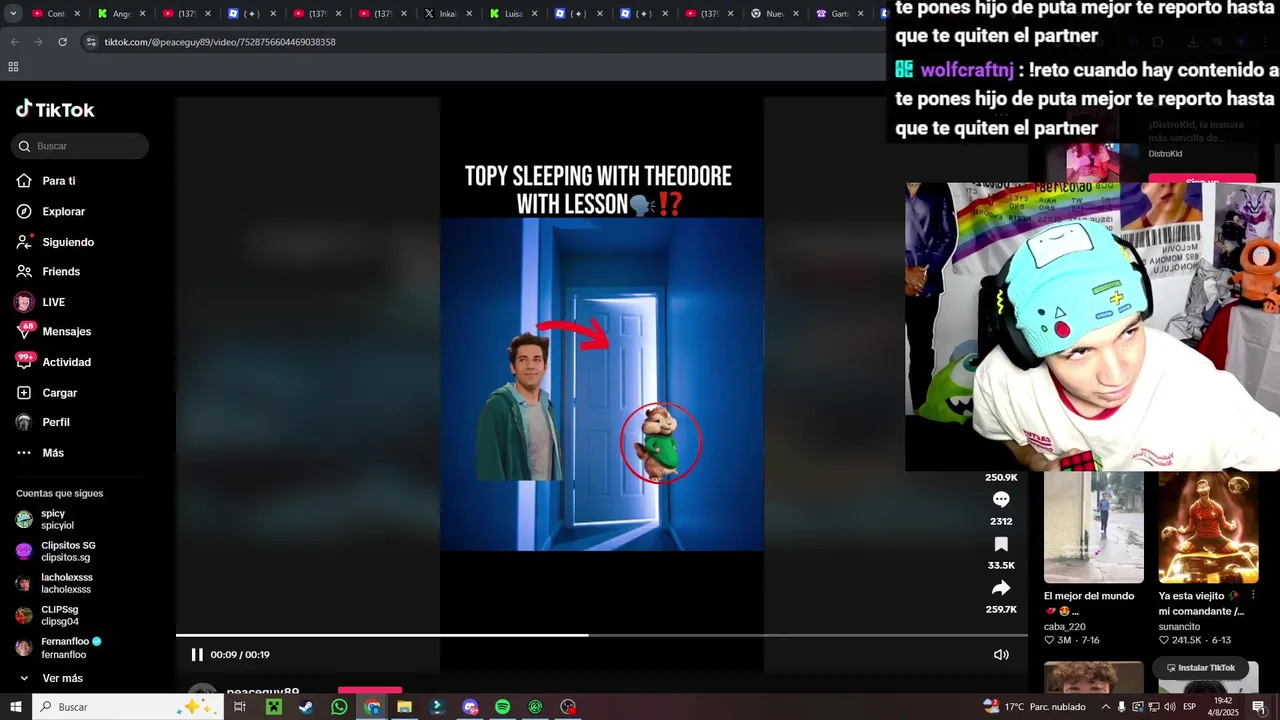Click the tiktok.com address bar URL
The width and height of the screenshot is (1280, 720).
pos(220,42)
